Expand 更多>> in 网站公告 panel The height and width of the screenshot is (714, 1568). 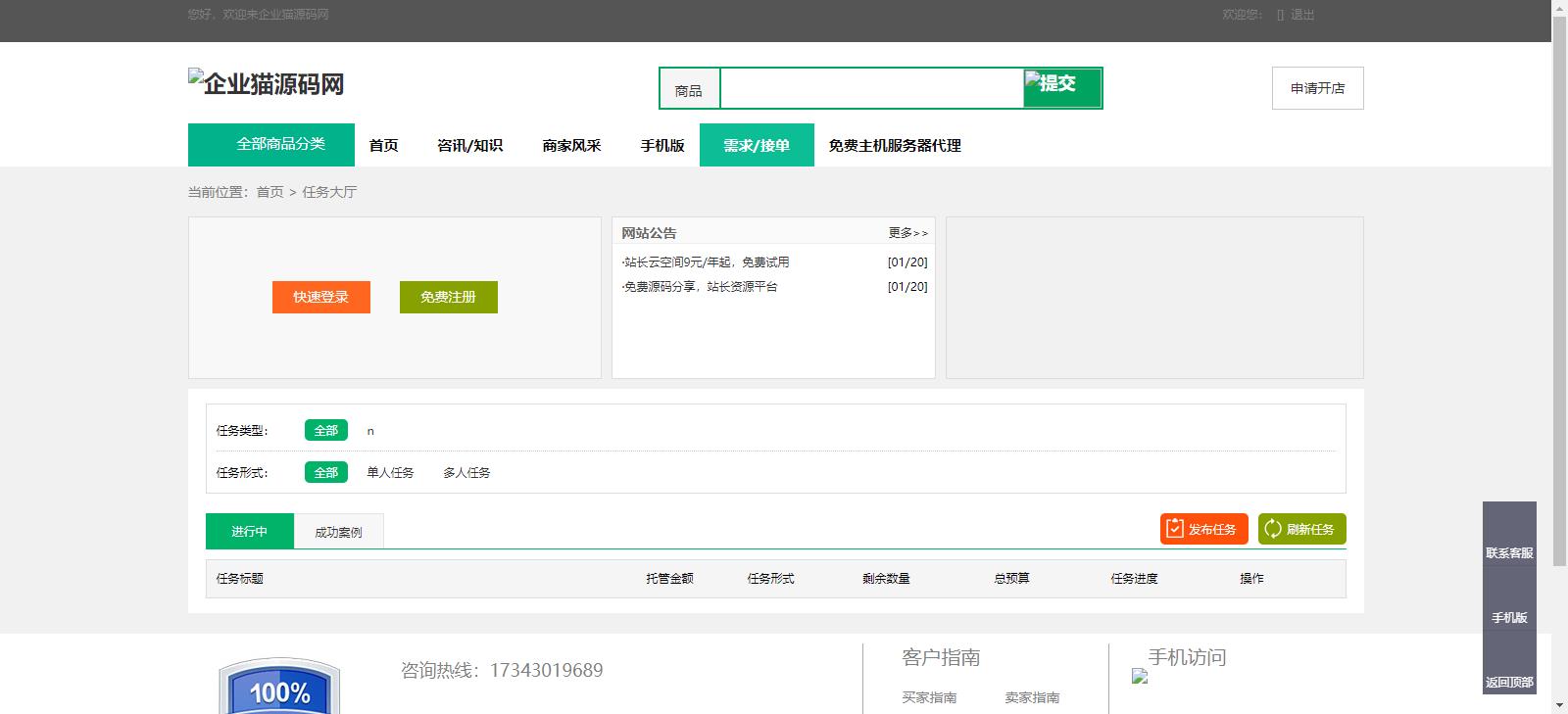(x=907, y=233)
